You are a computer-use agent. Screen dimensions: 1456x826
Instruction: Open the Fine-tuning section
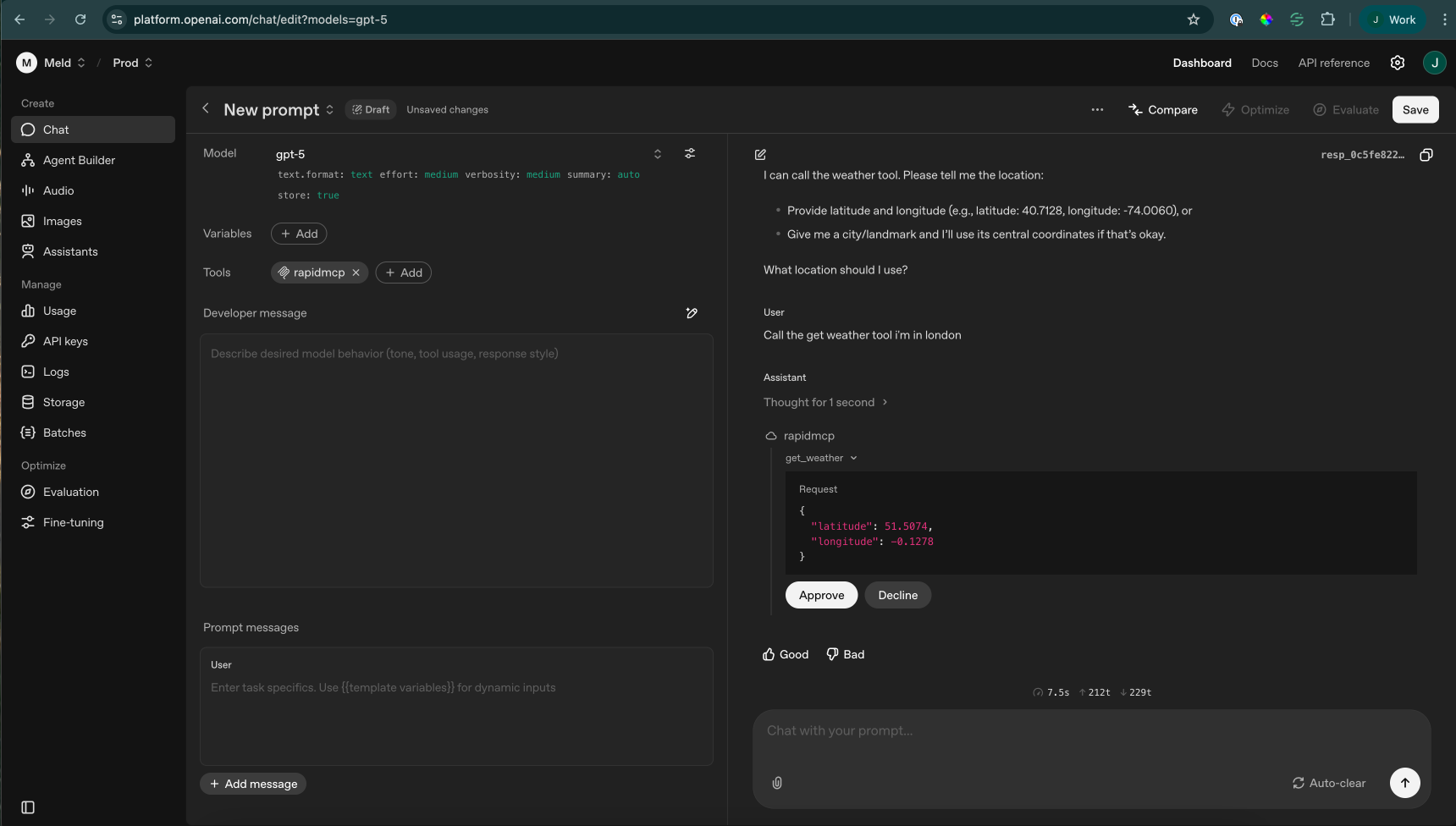click(x=71, y=522)
